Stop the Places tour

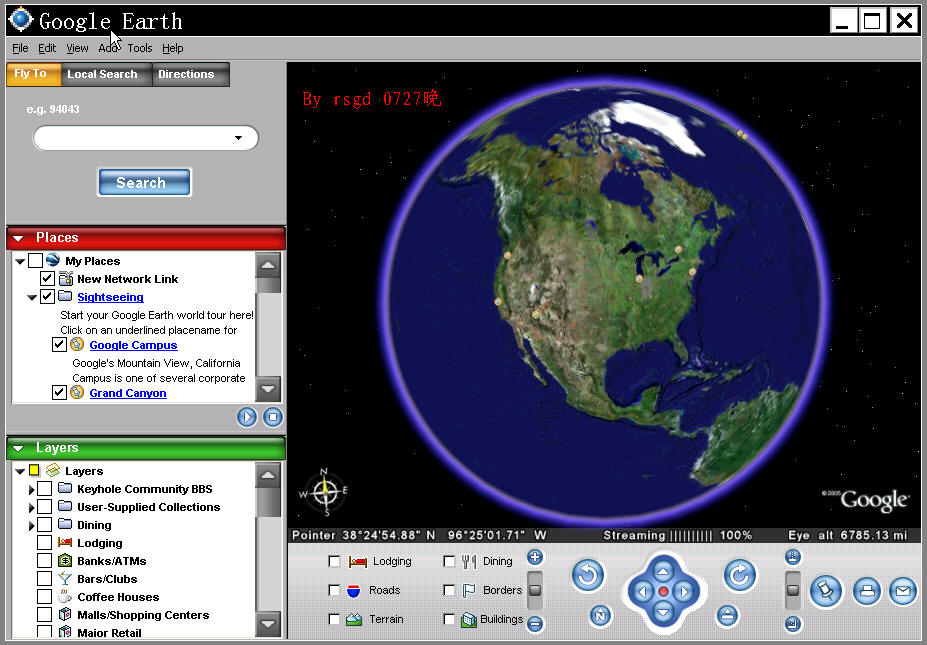273,417
